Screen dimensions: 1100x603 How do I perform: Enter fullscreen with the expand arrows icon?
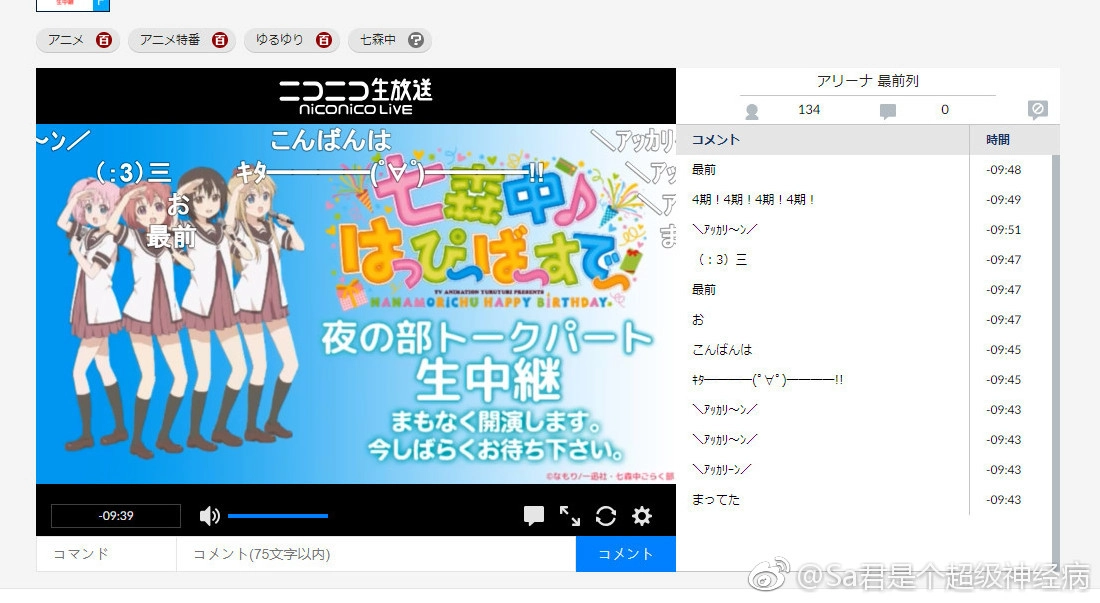570,516
